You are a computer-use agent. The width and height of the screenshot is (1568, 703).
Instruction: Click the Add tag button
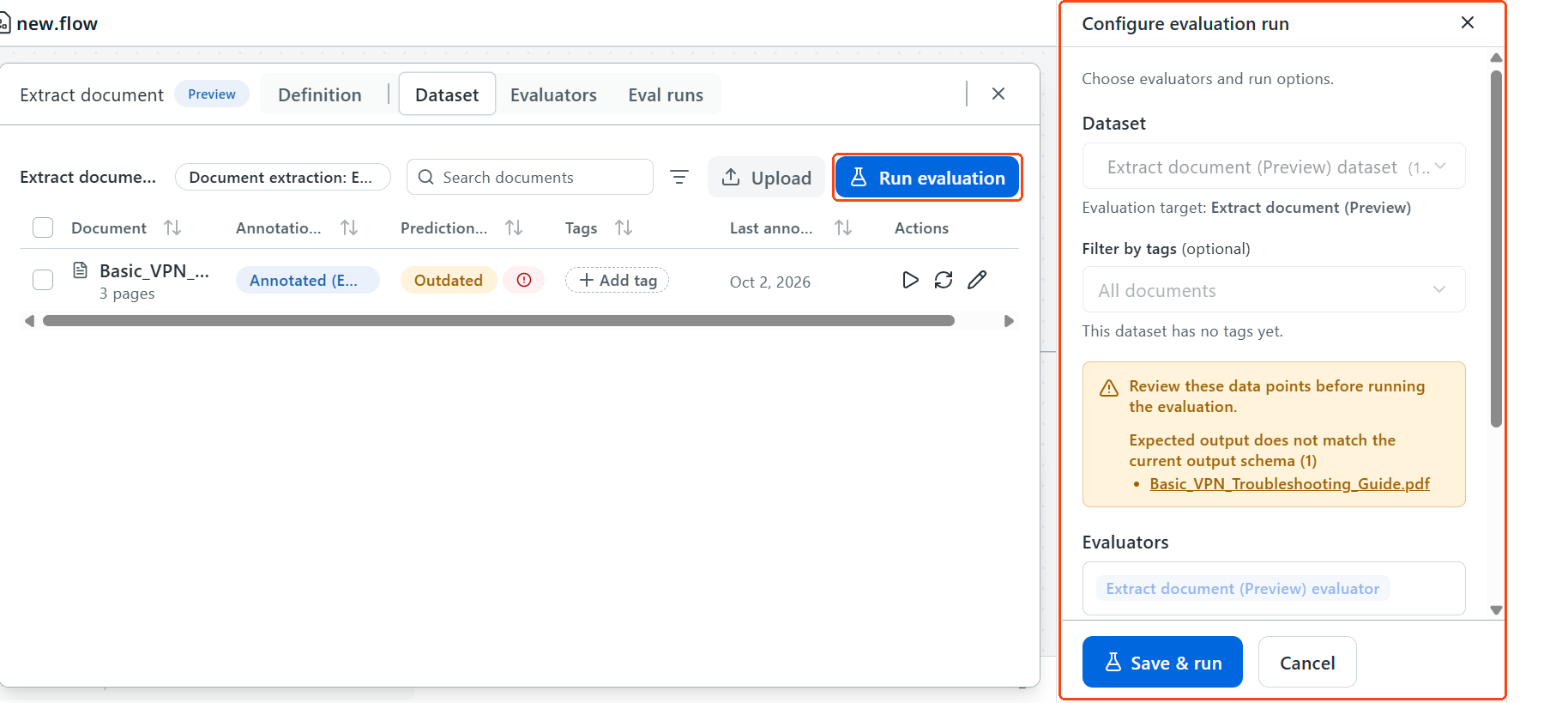tap(617, 280)
